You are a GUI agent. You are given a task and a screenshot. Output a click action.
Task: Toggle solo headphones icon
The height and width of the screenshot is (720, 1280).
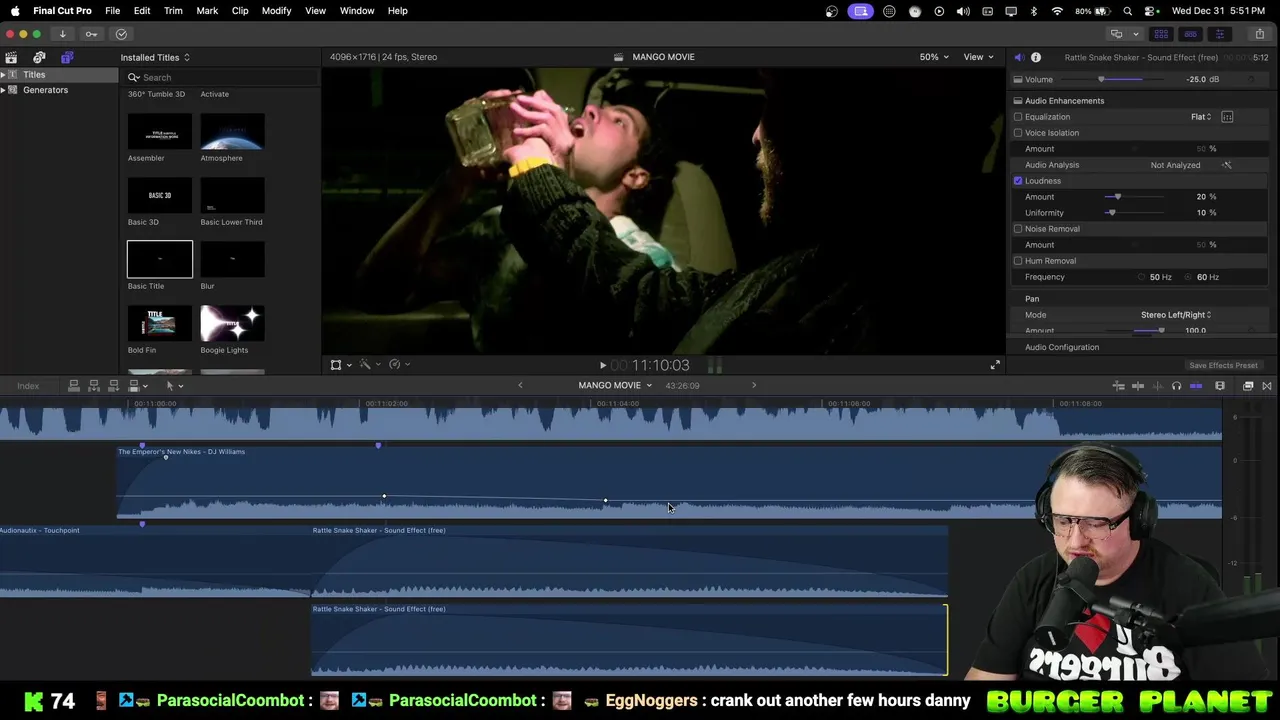(x=1176, y=386)
